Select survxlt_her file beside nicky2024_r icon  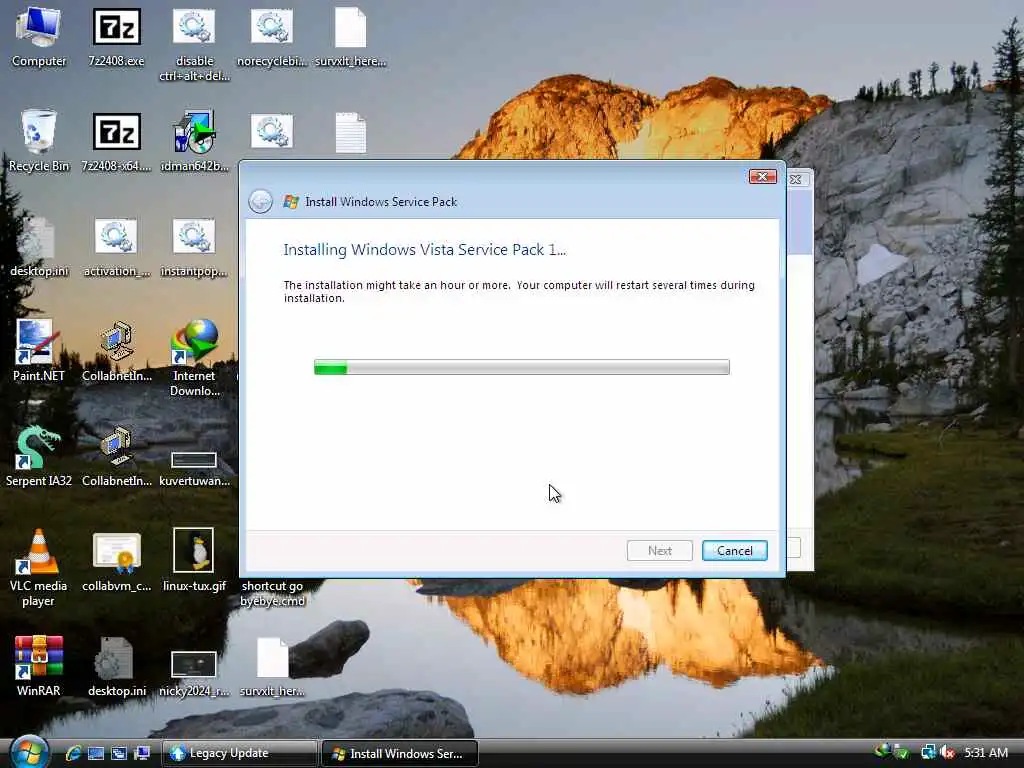[272, 666]
